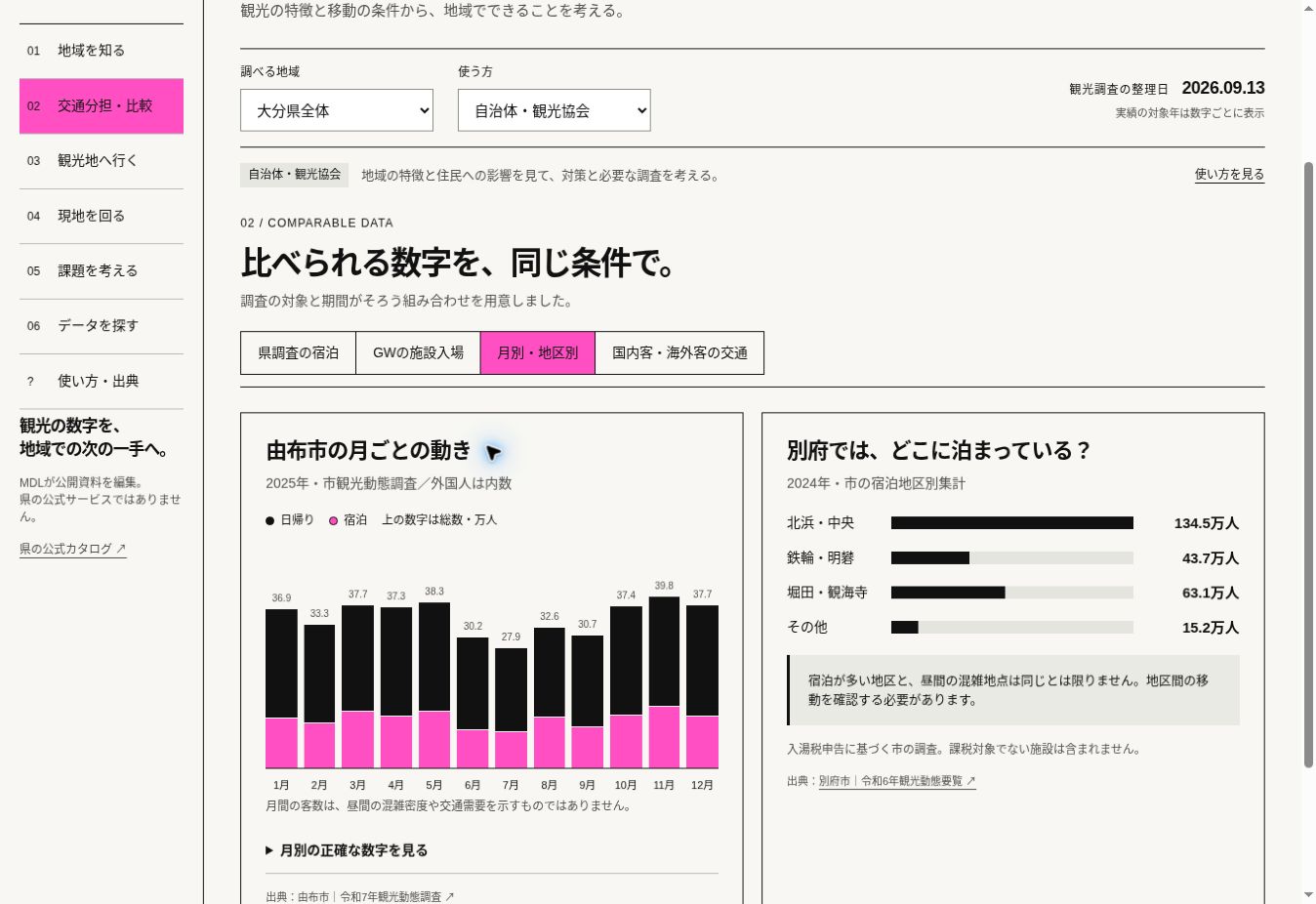The image size is (1316, 904).
Task: Click the 堀田・観海寺 progress bar
Action: click(1012, 593)
